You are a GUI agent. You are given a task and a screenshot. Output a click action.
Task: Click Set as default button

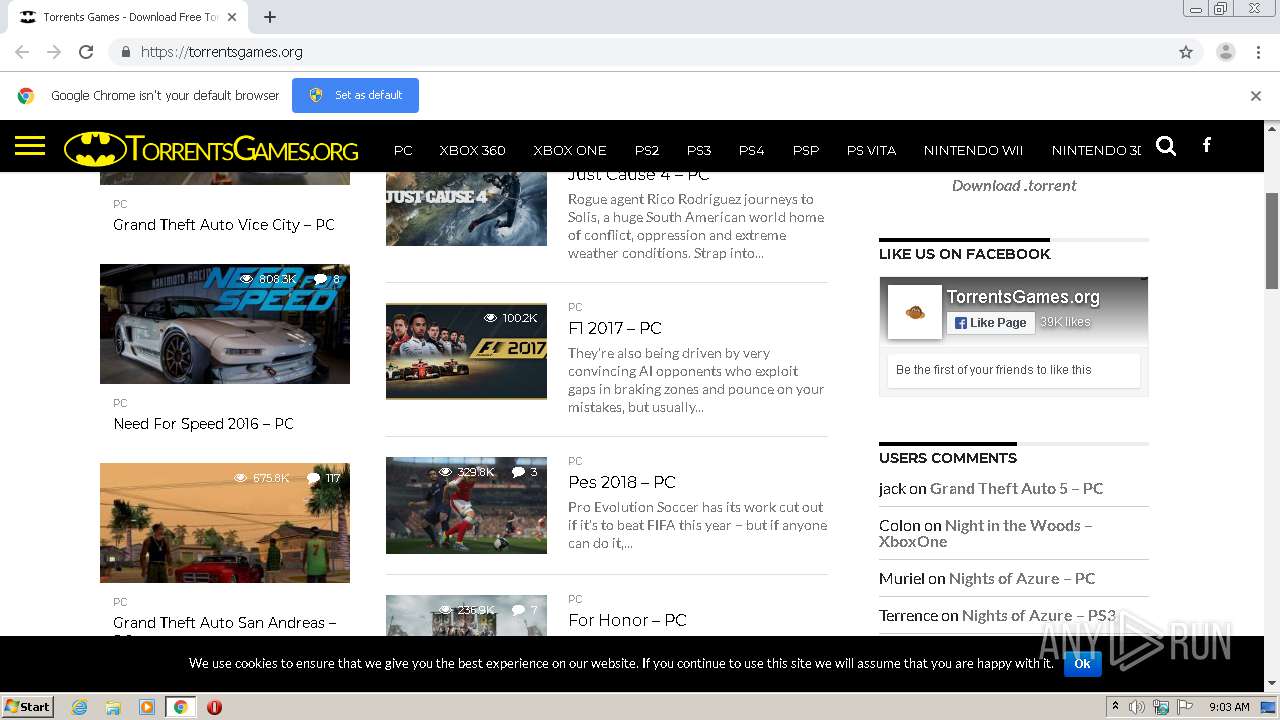355,95
